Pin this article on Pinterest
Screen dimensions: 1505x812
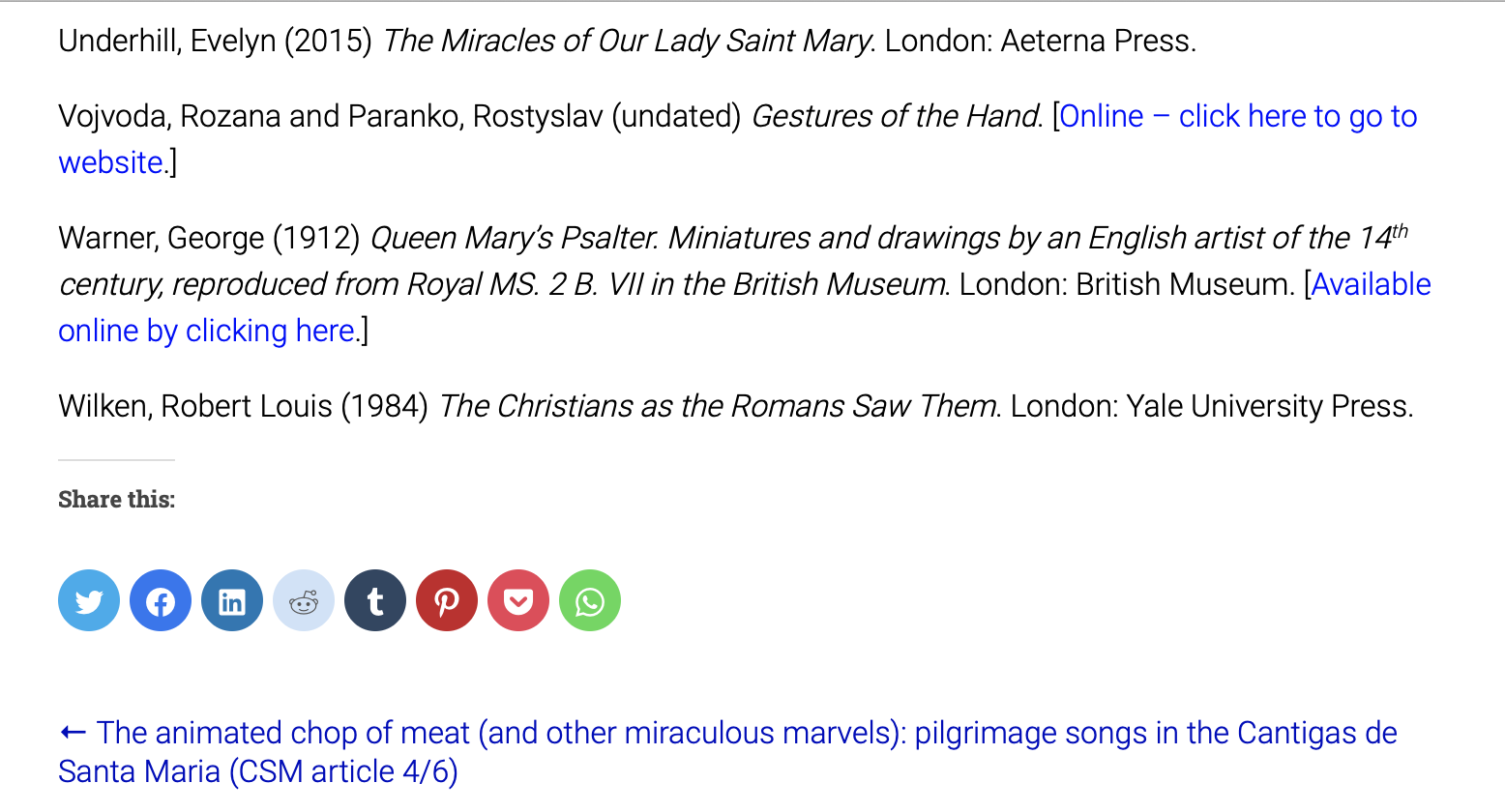(x=447, y=600)
